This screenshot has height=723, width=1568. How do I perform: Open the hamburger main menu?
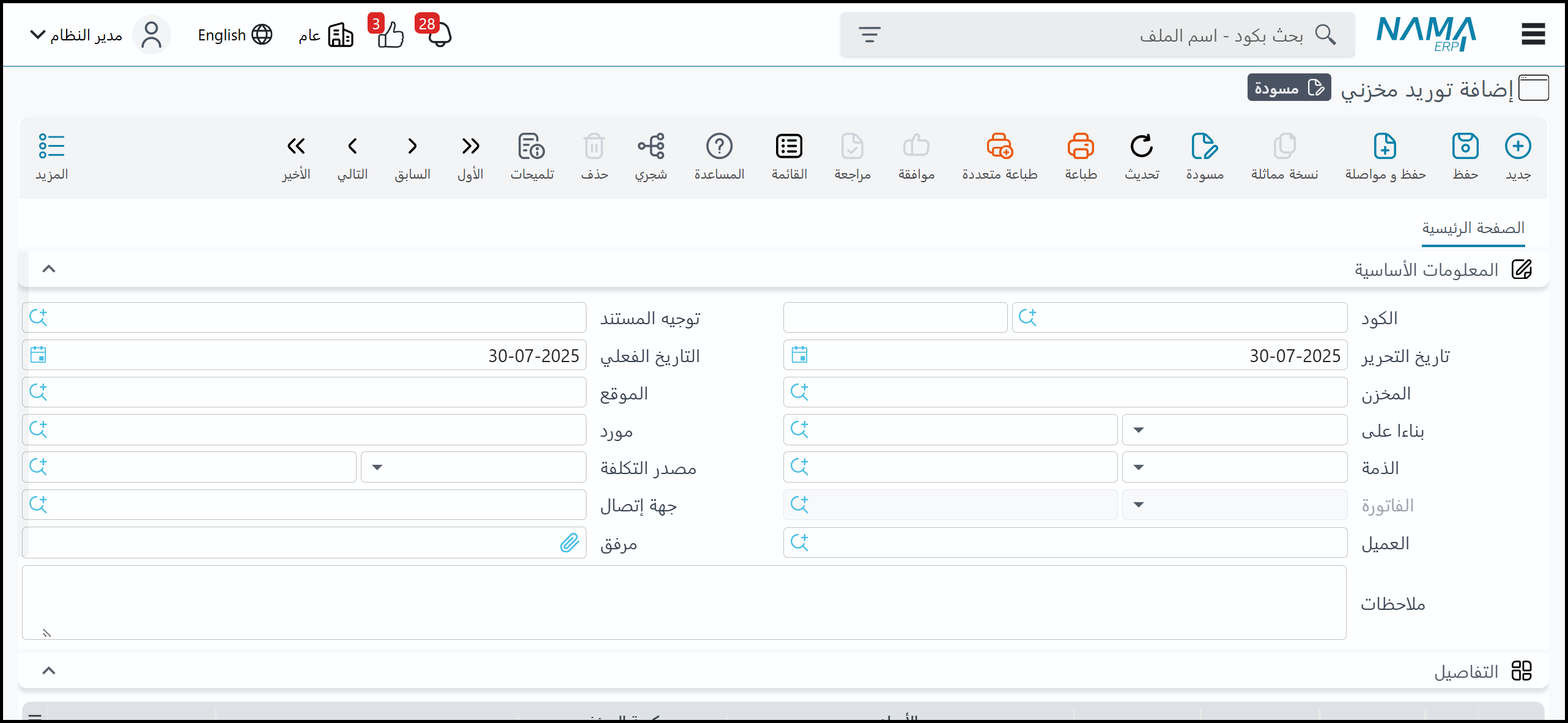[1533, 34]
